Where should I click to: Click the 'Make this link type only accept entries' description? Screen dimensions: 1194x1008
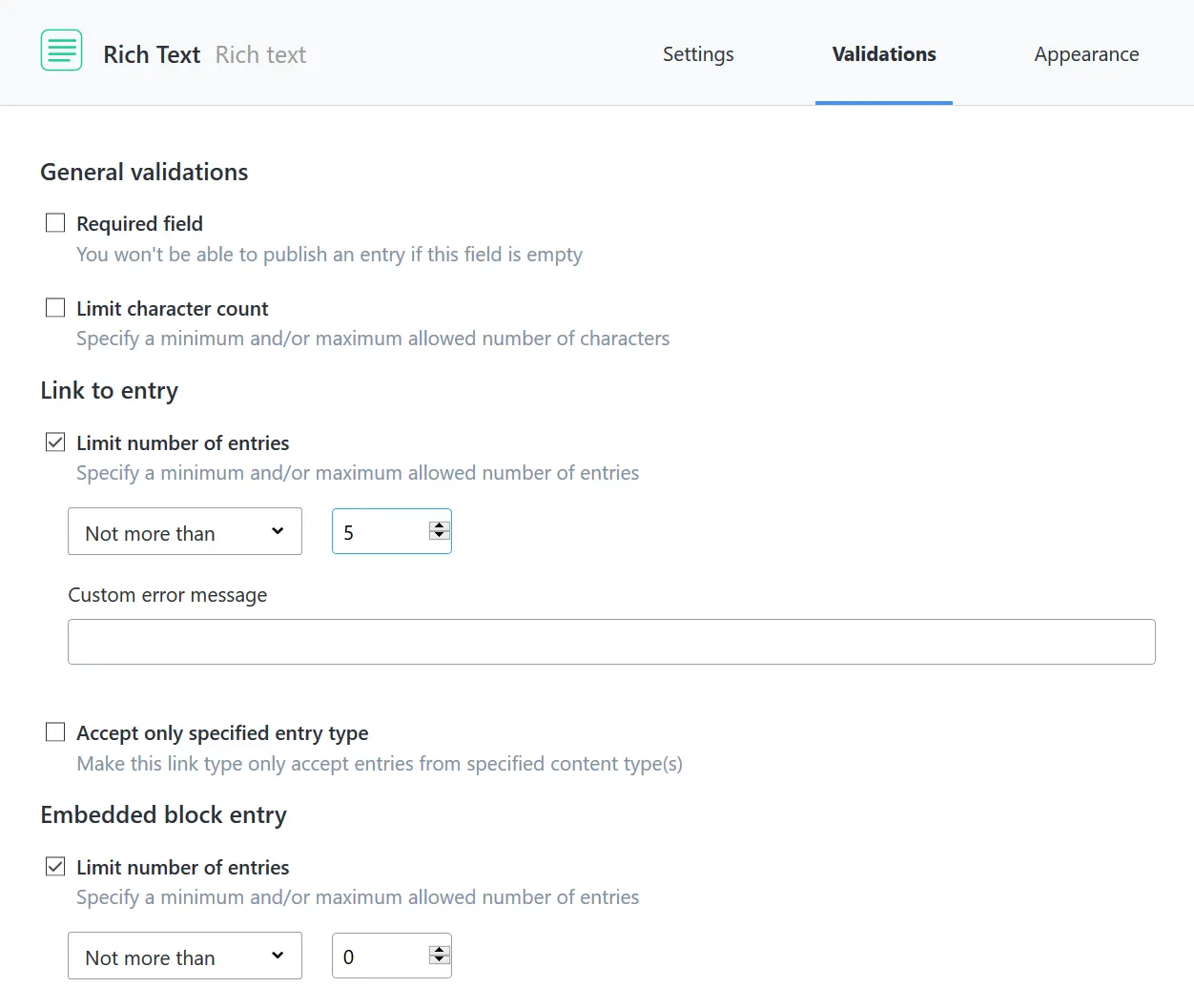click(380, 764)
